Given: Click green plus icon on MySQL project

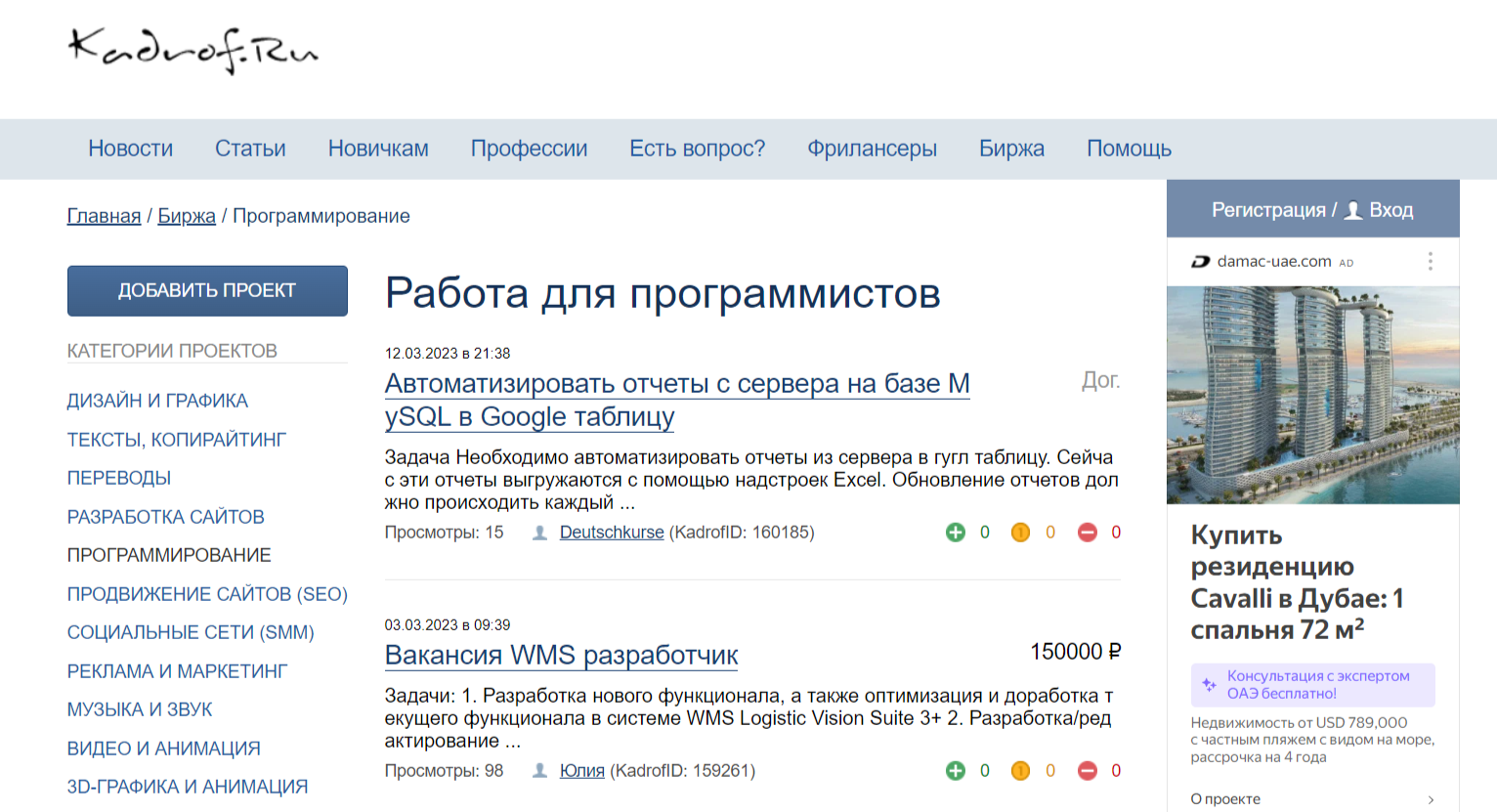Looking at the screenshot, I should [955, 533].
